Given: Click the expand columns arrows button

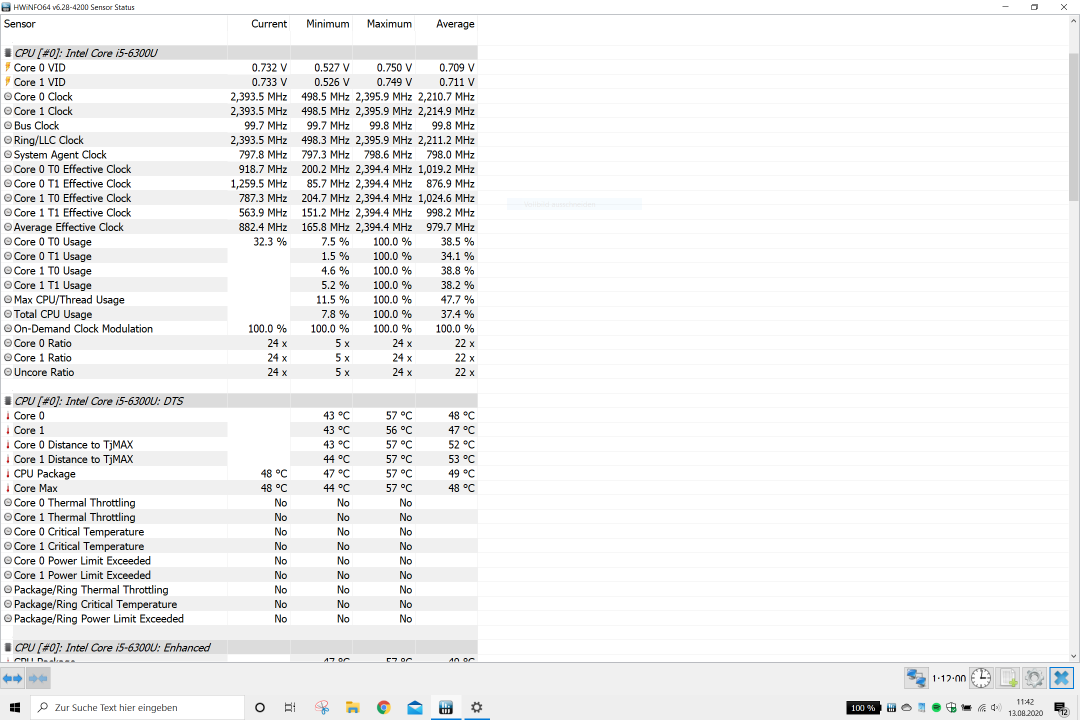Looking at the screenshot, I should point(12,678).
